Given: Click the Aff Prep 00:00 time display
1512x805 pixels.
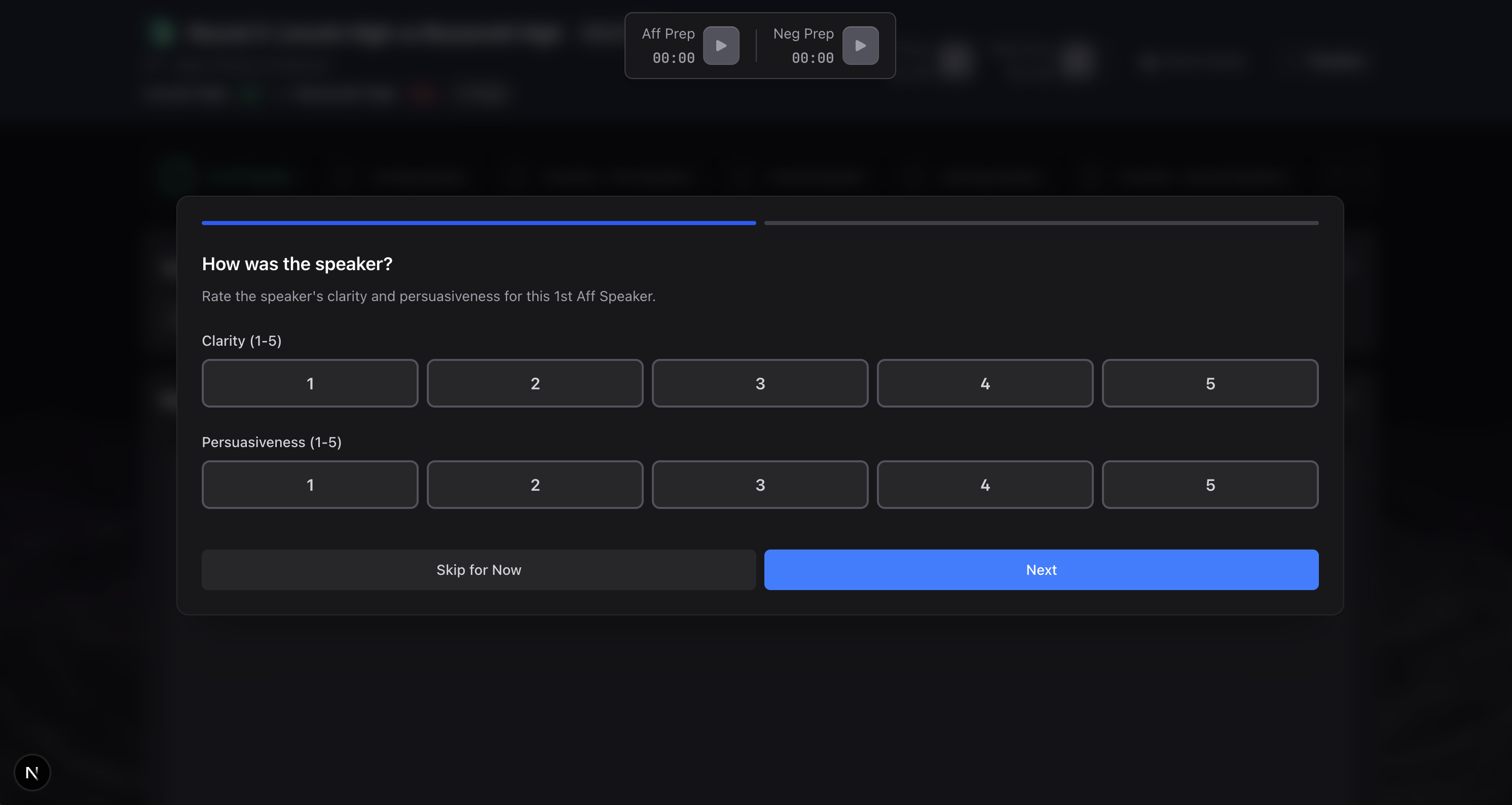Looking at the screenshot, I should click(x=673, y=58).
